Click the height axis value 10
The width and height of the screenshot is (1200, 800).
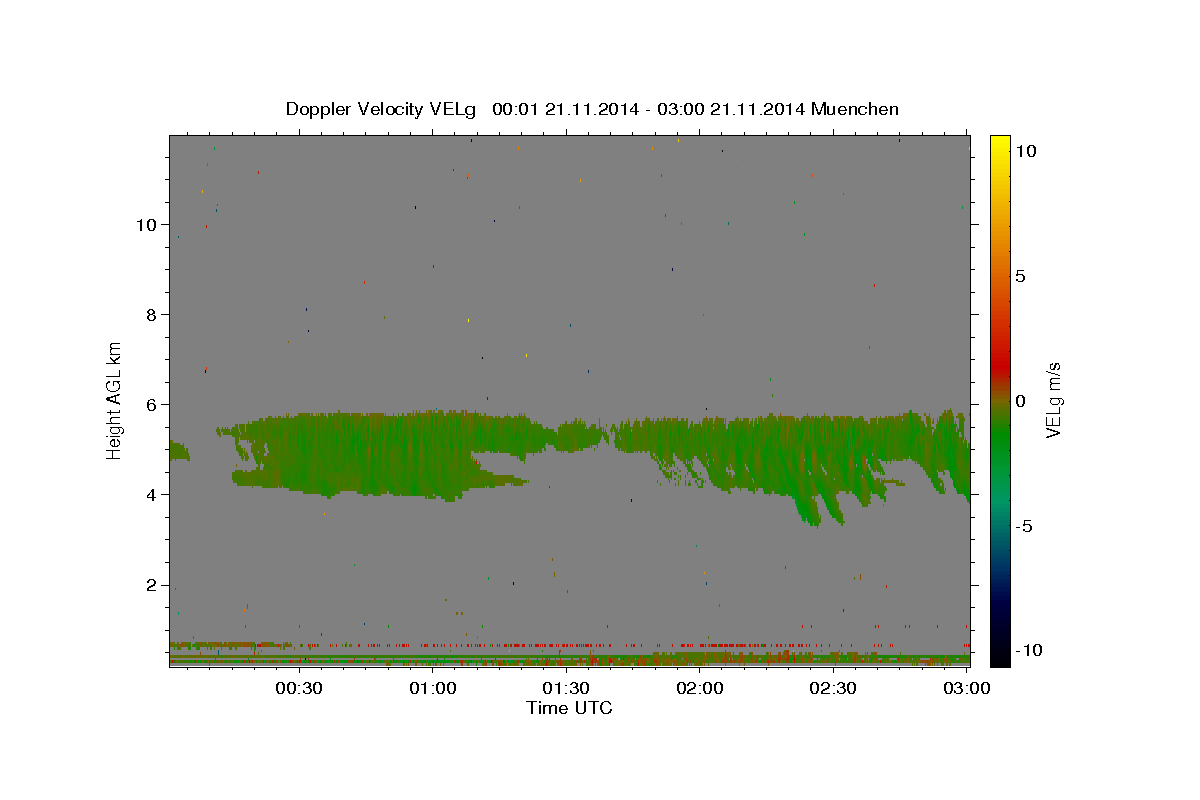pyautogui.click(x=146, y=225)
